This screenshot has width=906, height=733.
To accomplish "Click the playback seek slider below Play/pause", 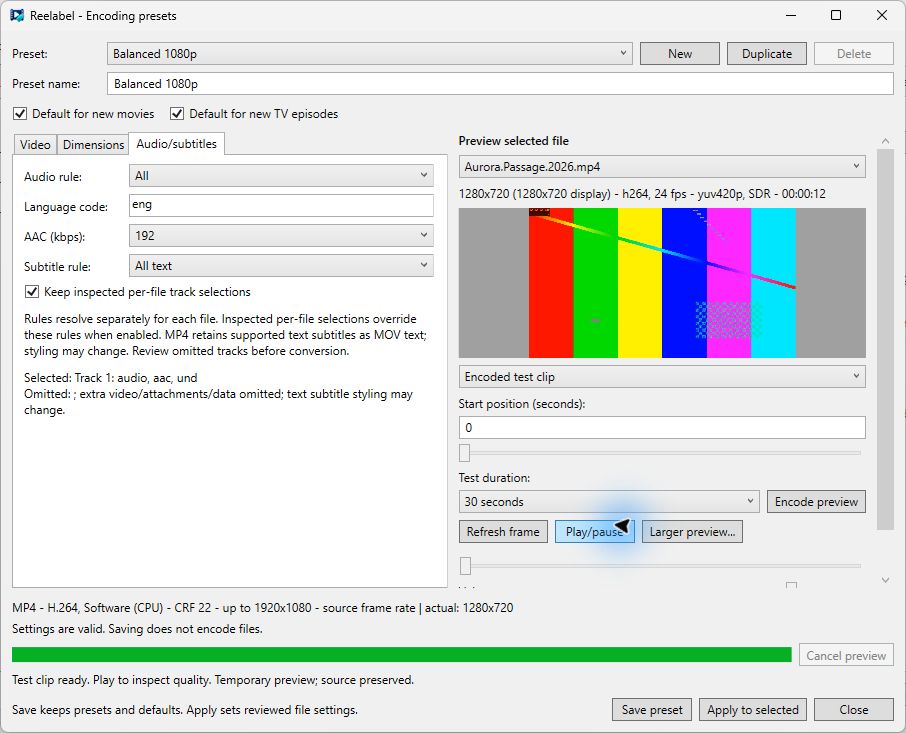I will coord(660,565).
